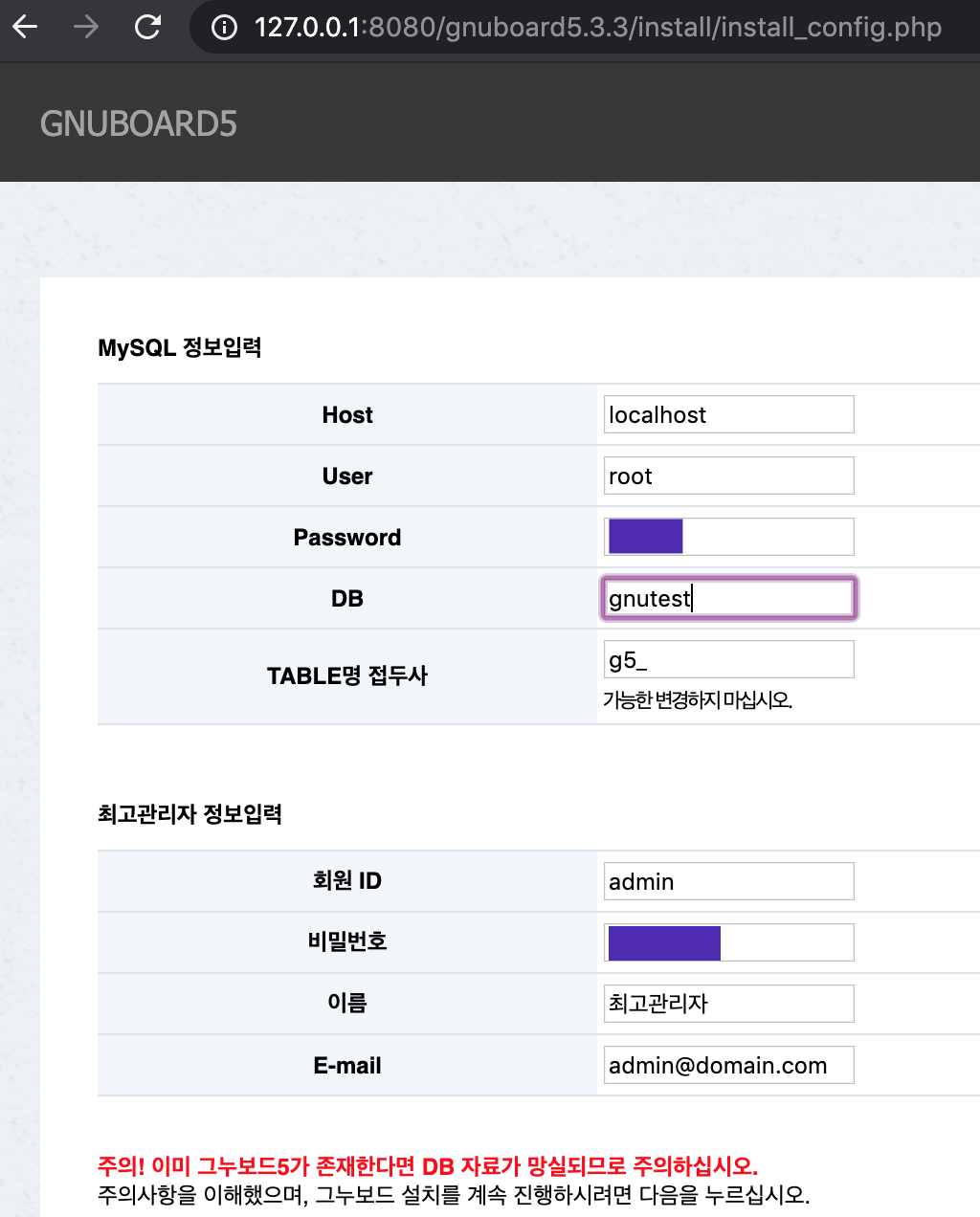Focus the User field containing root

pyautogui.click(x=728, y=476)
